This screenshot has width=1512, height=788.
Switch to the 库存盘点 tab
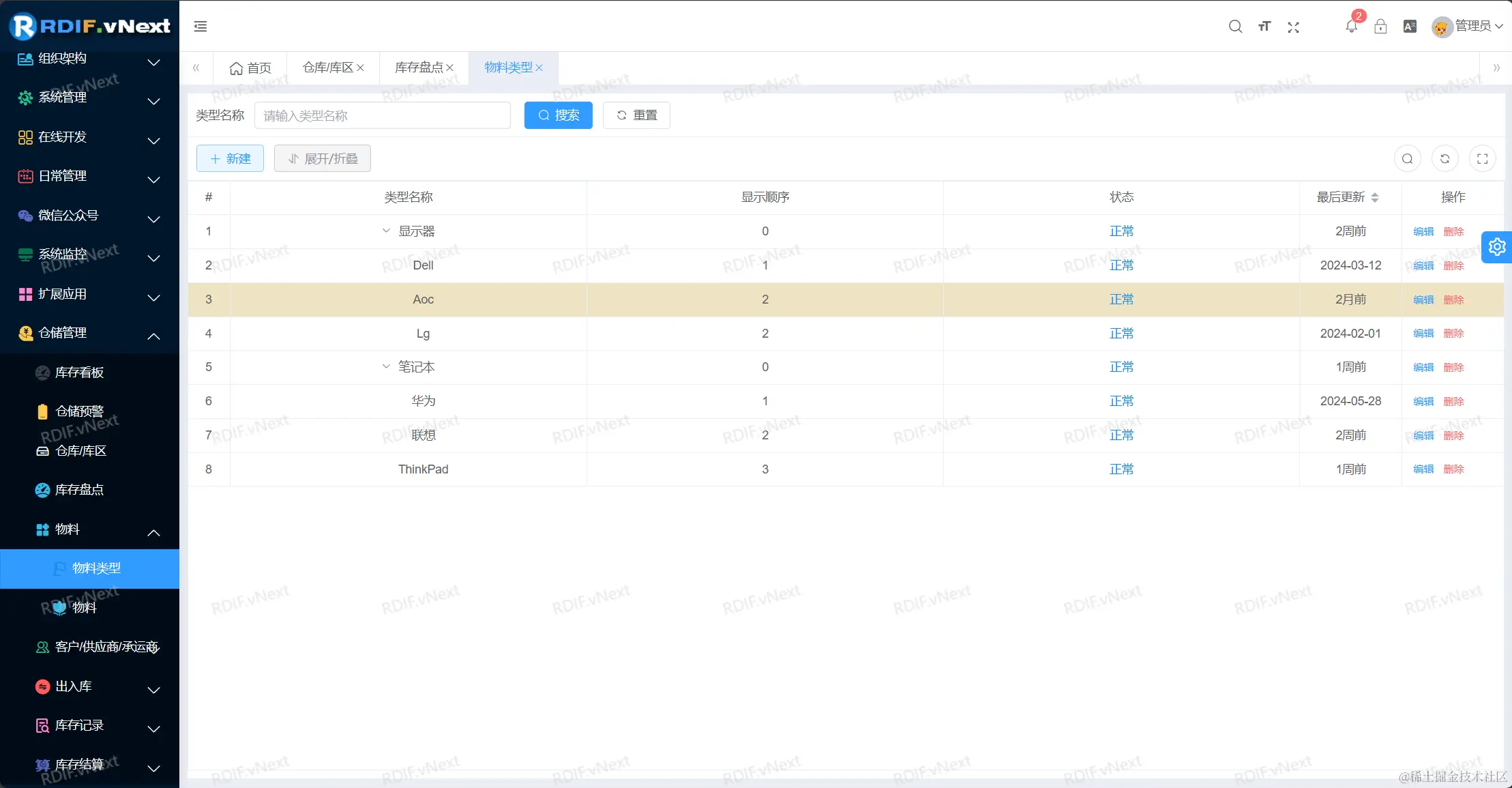tap(418, 68)
